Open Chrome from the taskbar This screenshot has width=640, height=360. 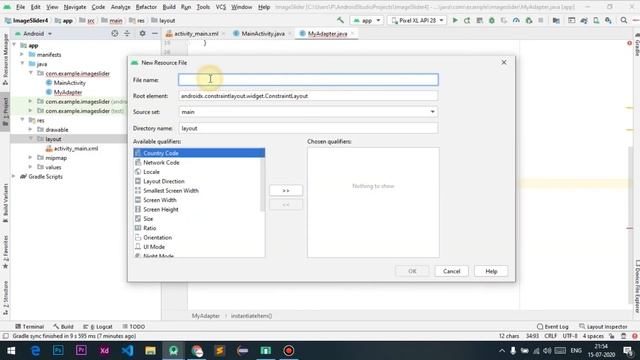click(x=197, y=351)
